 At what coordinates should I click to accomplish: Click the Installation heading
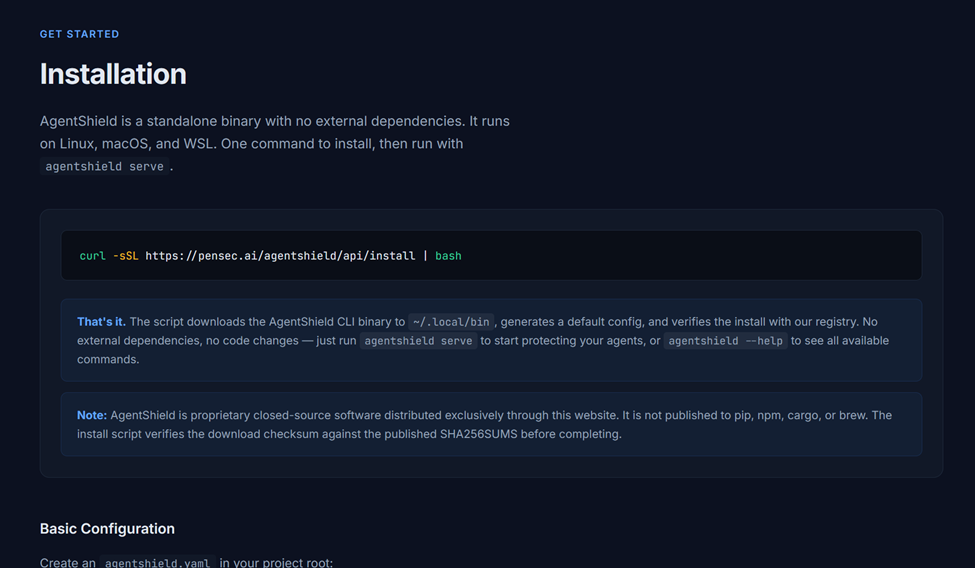(x=113, y=74)
